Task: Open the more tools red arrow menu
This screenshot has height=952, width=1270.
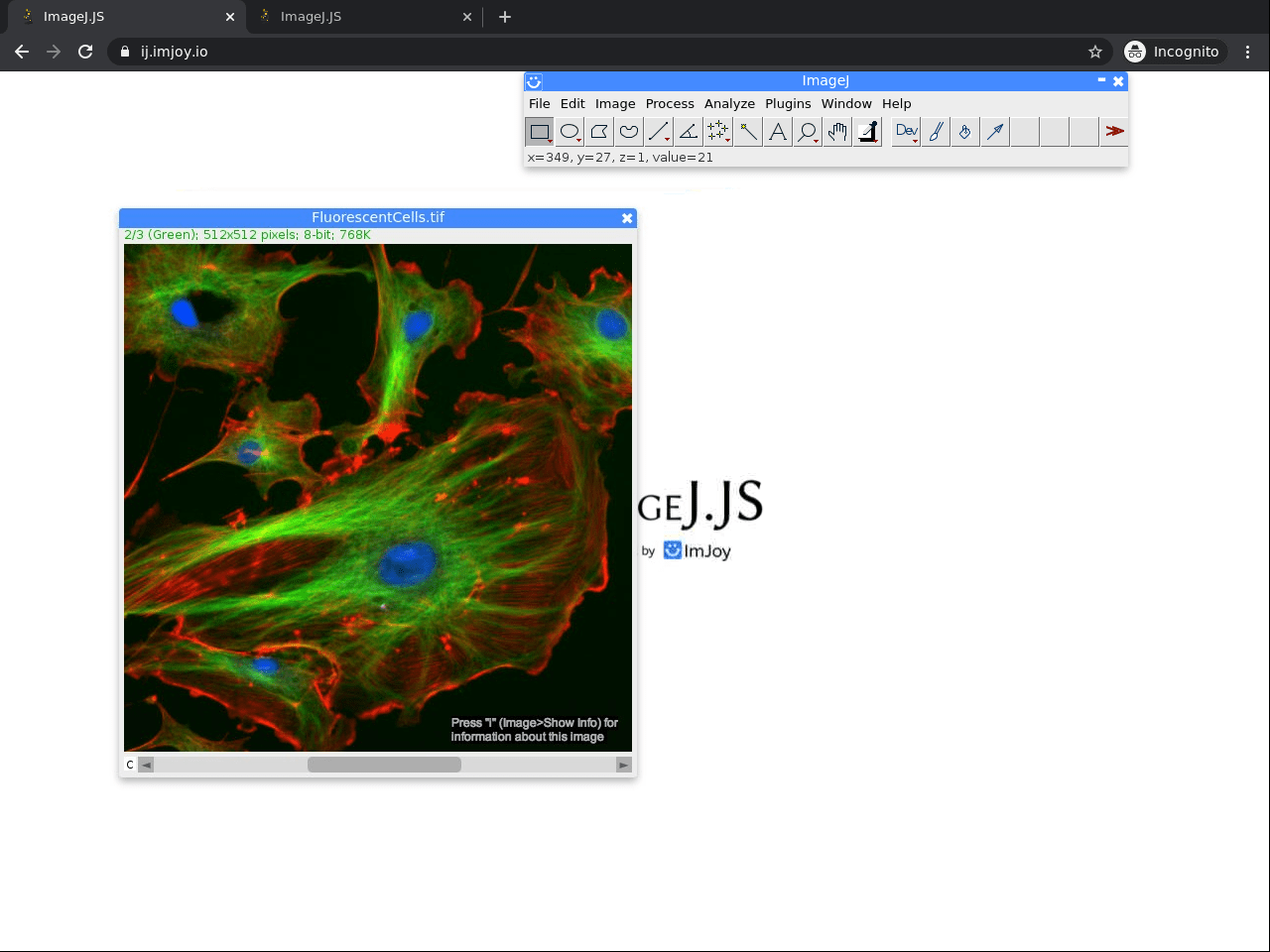Action: point(1114,131)
